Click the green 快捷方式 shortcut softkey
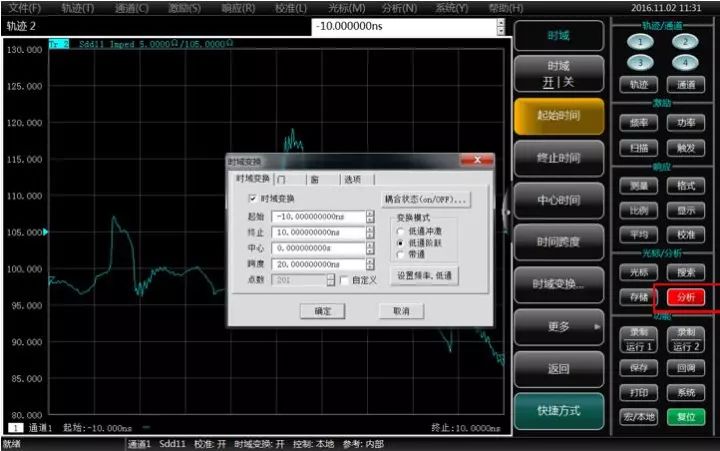The image size is (720, 451). 558,411
